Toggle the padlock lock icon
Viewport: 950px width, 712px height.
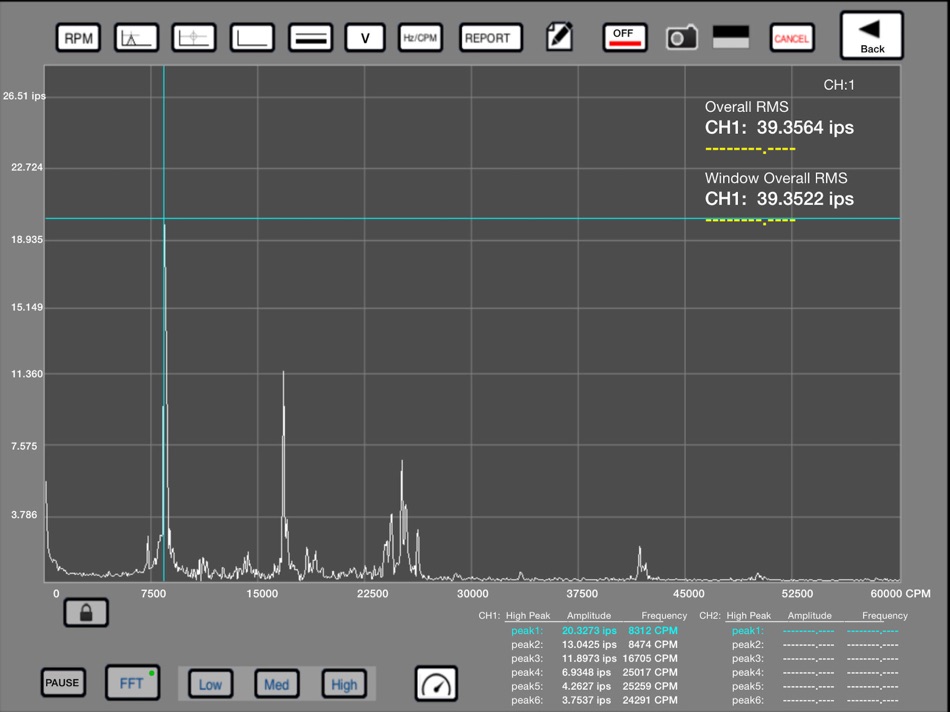coord(86,612)
